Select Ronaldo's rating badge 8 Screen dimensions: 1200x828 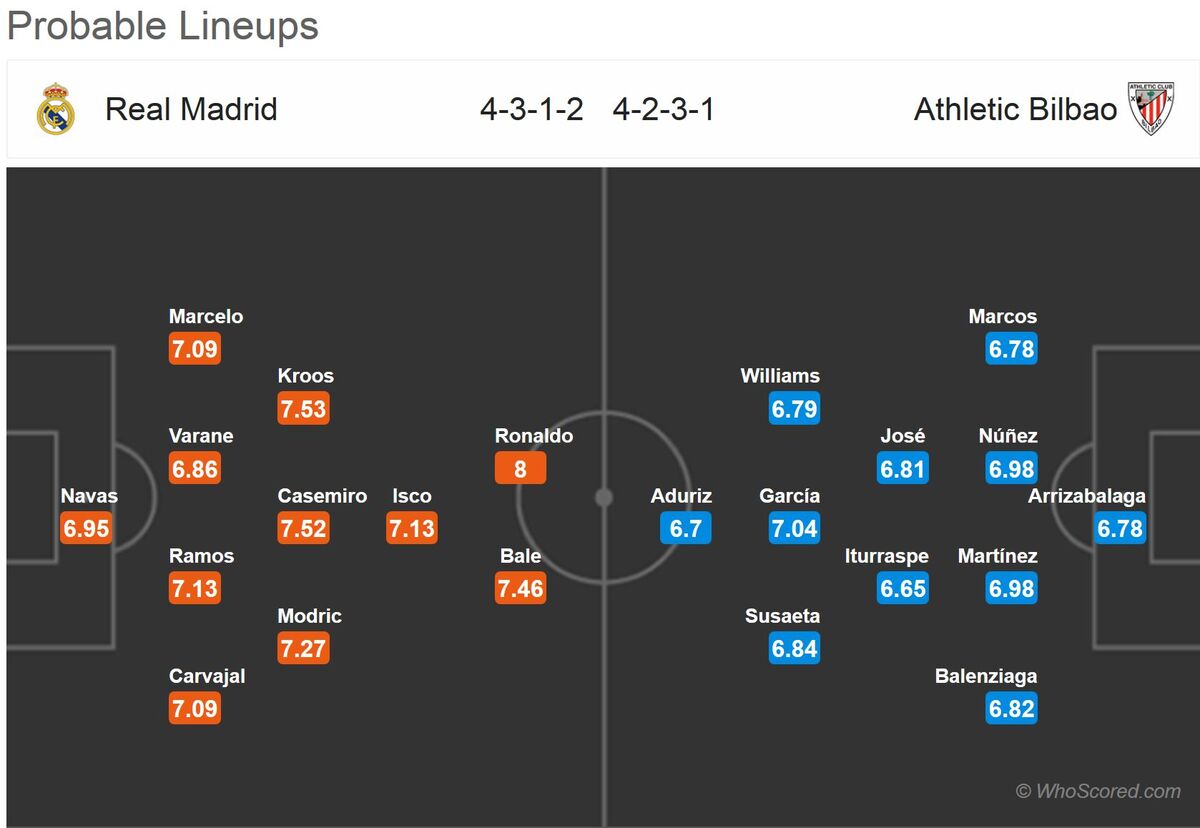pyautogui.click(x=520, y=468)
